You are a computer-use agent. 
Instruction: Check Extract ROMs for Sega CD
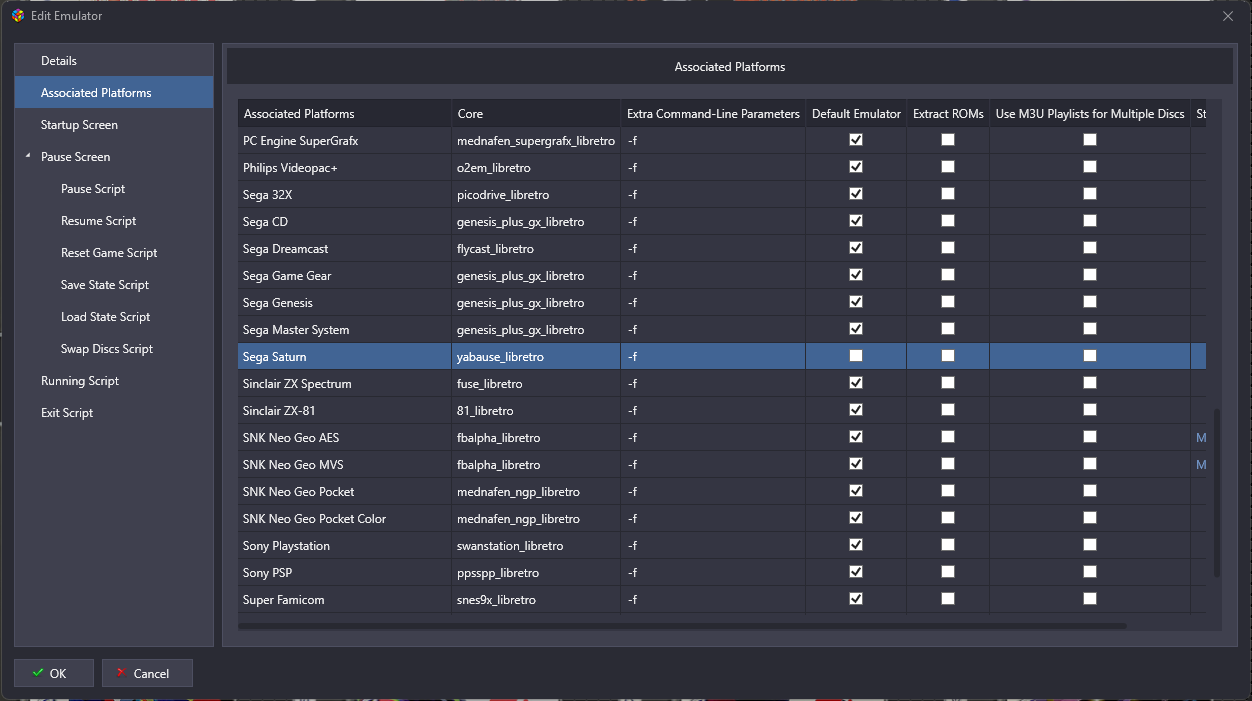point(948,221)
